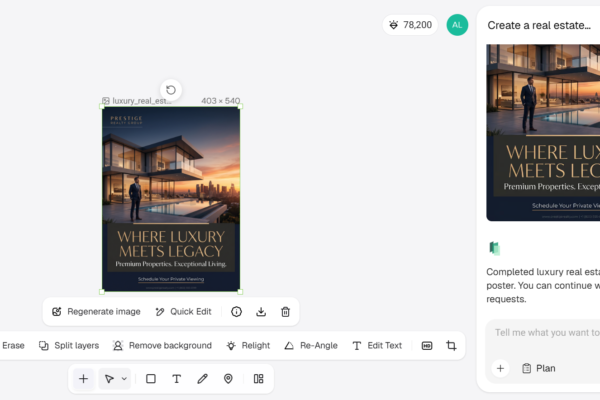The width and height of the screenshot is (600, 400).
Task: Click the message input 'Tell me what you want to'
Action: (x=547, y=332)
